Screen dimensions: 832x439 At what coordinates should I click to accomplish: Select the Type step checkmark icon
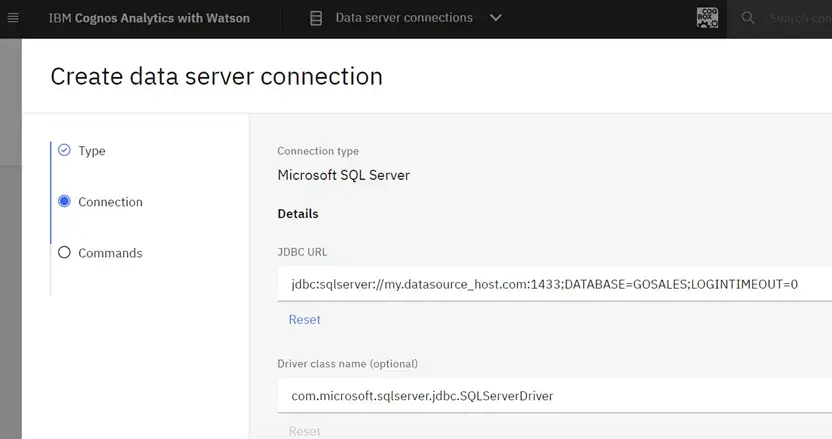(x=64, y=150)
